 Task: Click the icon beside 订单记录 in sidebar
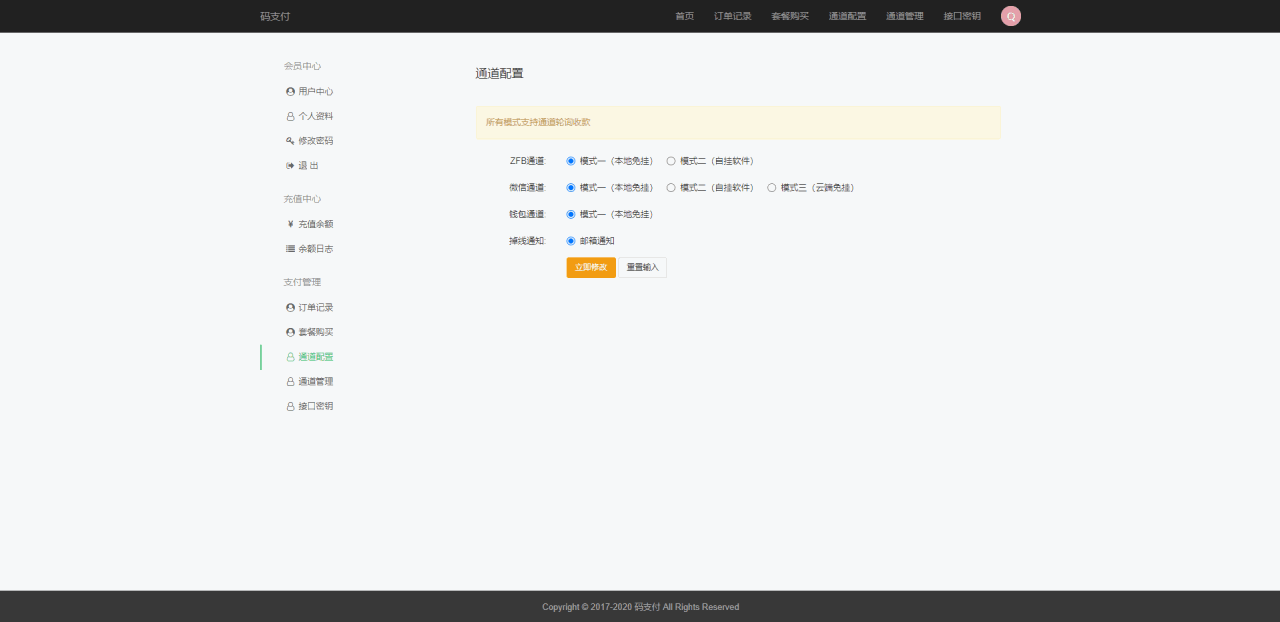[290, 308]
